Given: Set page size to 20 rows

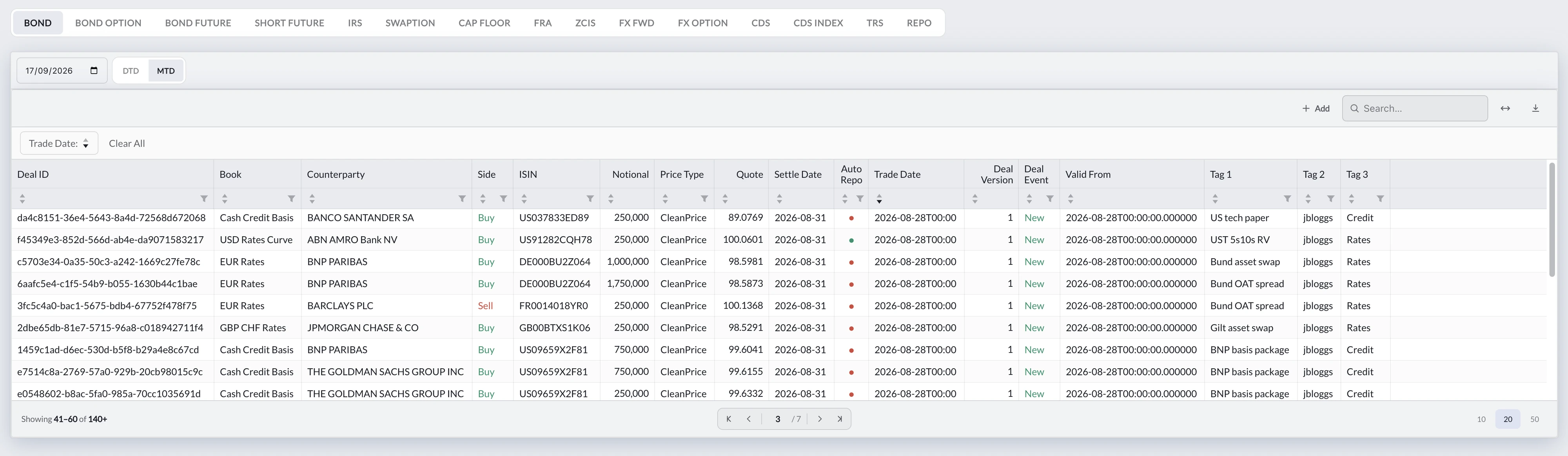Looking at the screenshot, I should pyautogui.click(x=1508, y=419).
